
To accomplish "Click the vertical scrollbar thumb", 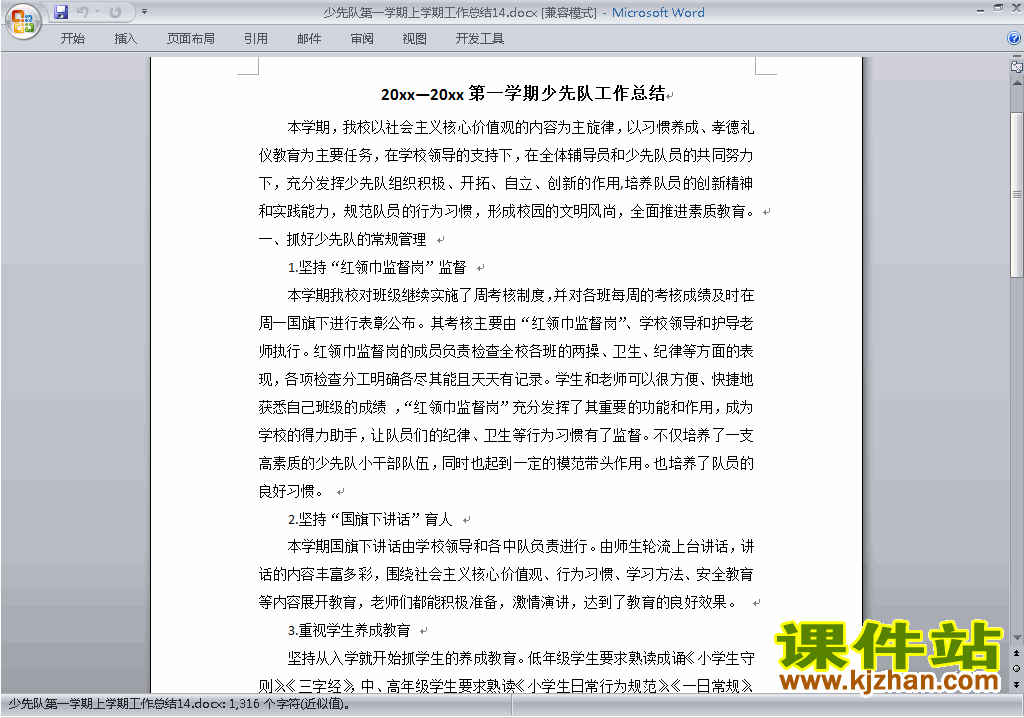I will pos(1016,195).
